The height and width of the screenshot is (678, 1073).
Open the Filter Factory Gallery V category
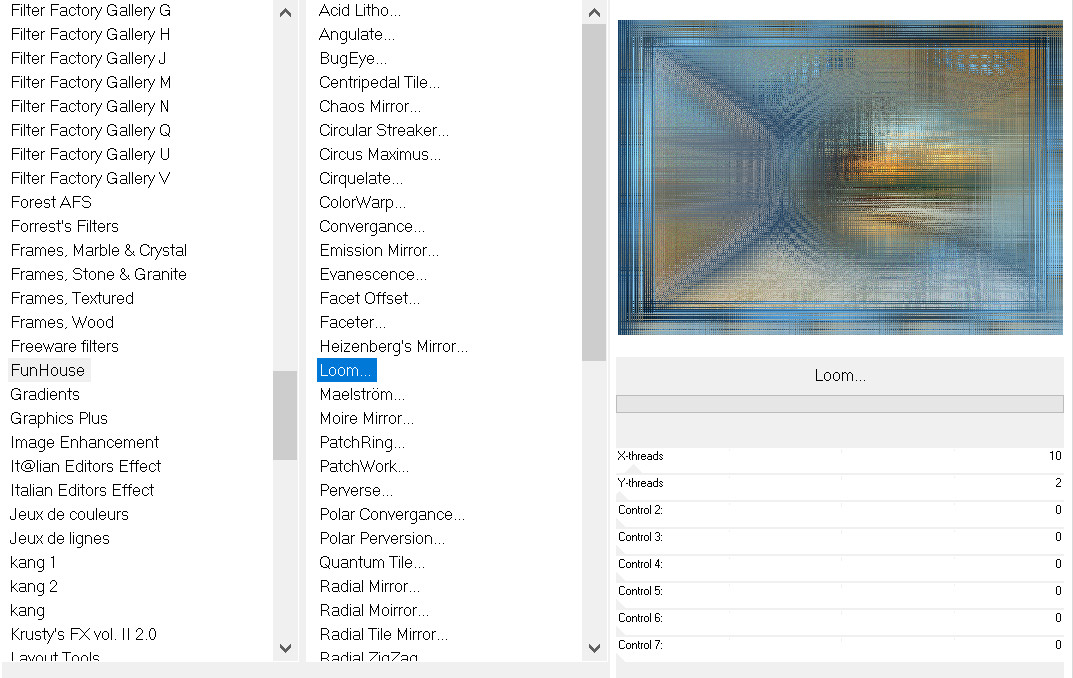point(90,178)
